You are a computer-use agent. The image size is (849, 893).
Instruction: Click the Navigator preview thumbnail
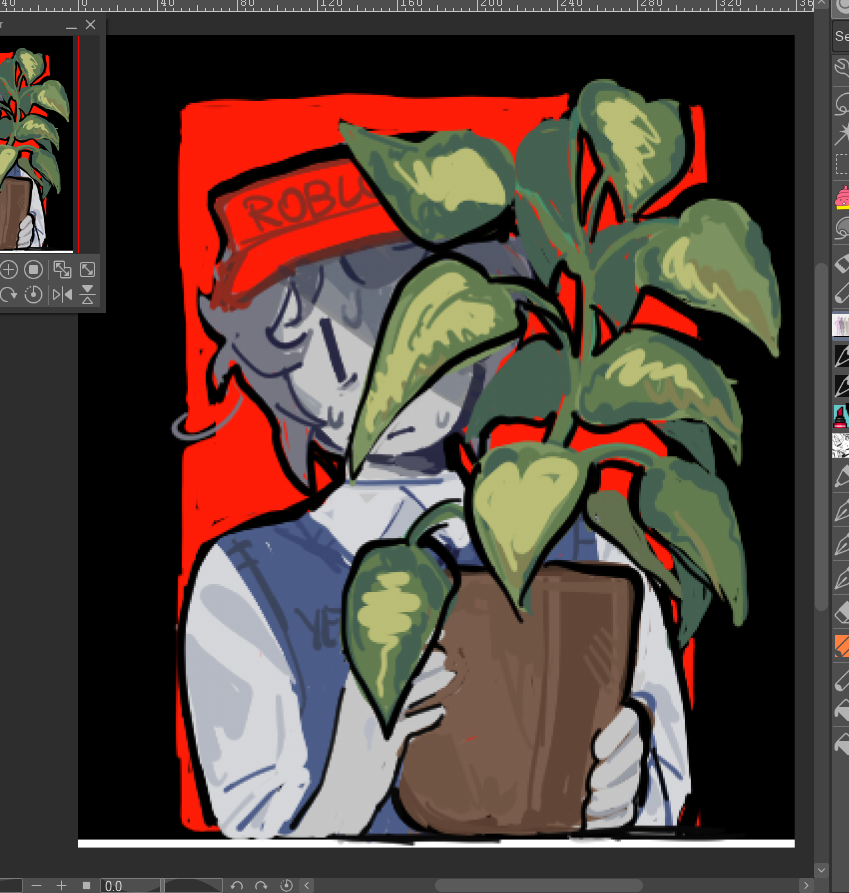coord(36,144)
